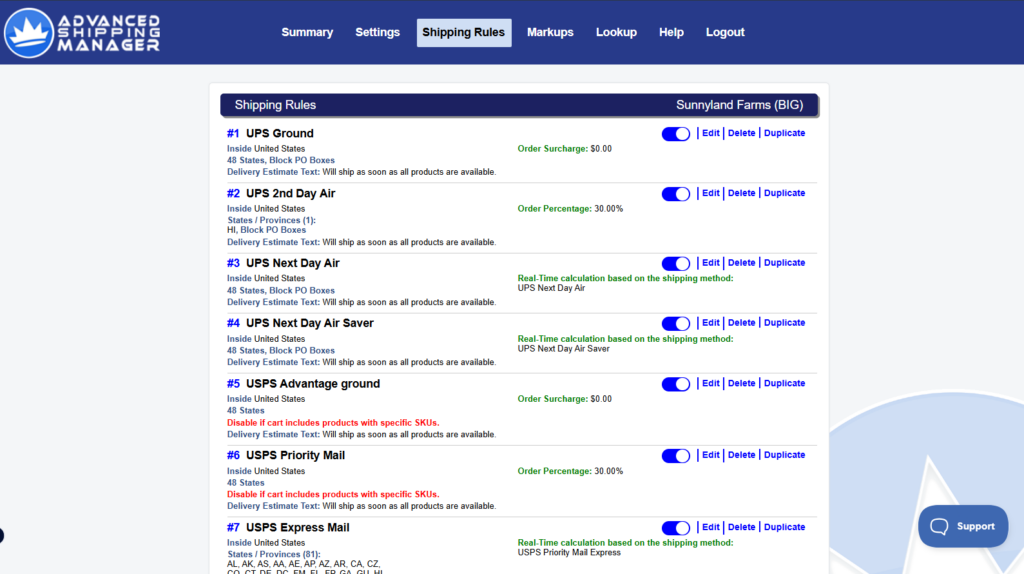Image resolution: width=1024 pixels, height=574 pixels.
Task: Edit the UPS Ground rule
Action: coord(711,133)
